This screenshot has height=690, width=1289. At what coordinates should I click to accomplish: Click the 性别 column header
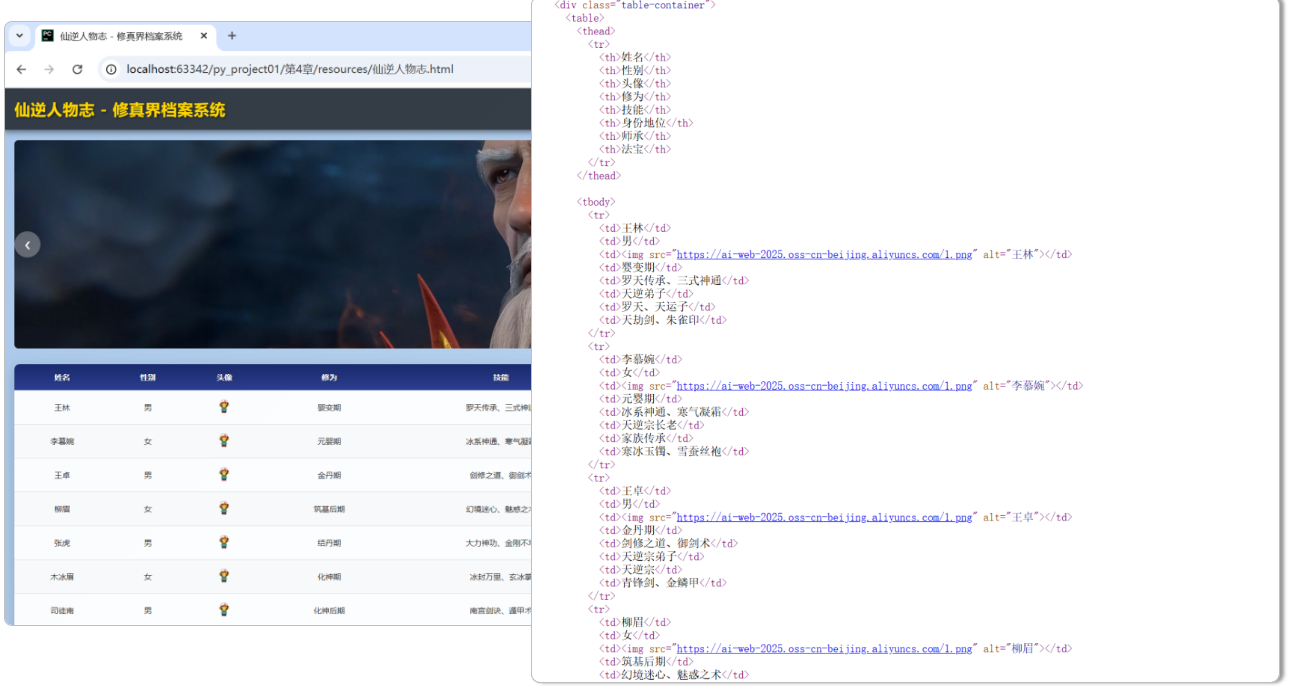click(148, 378)
